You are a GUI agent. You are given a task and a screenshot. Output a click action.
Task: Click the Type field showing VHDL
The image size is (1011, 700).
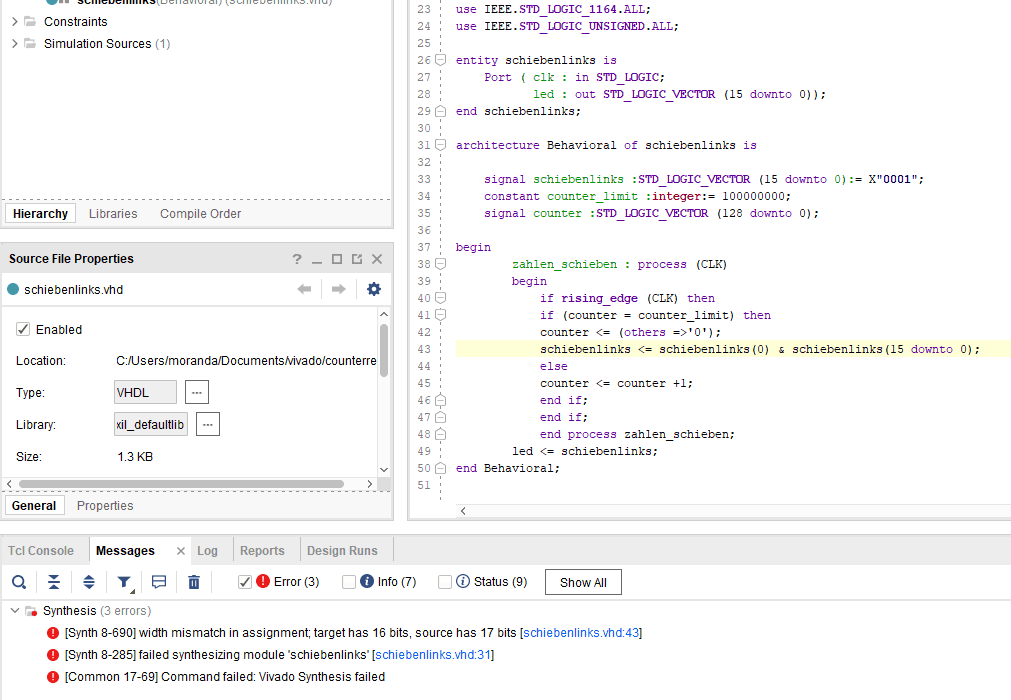click(x=145, y=392)
